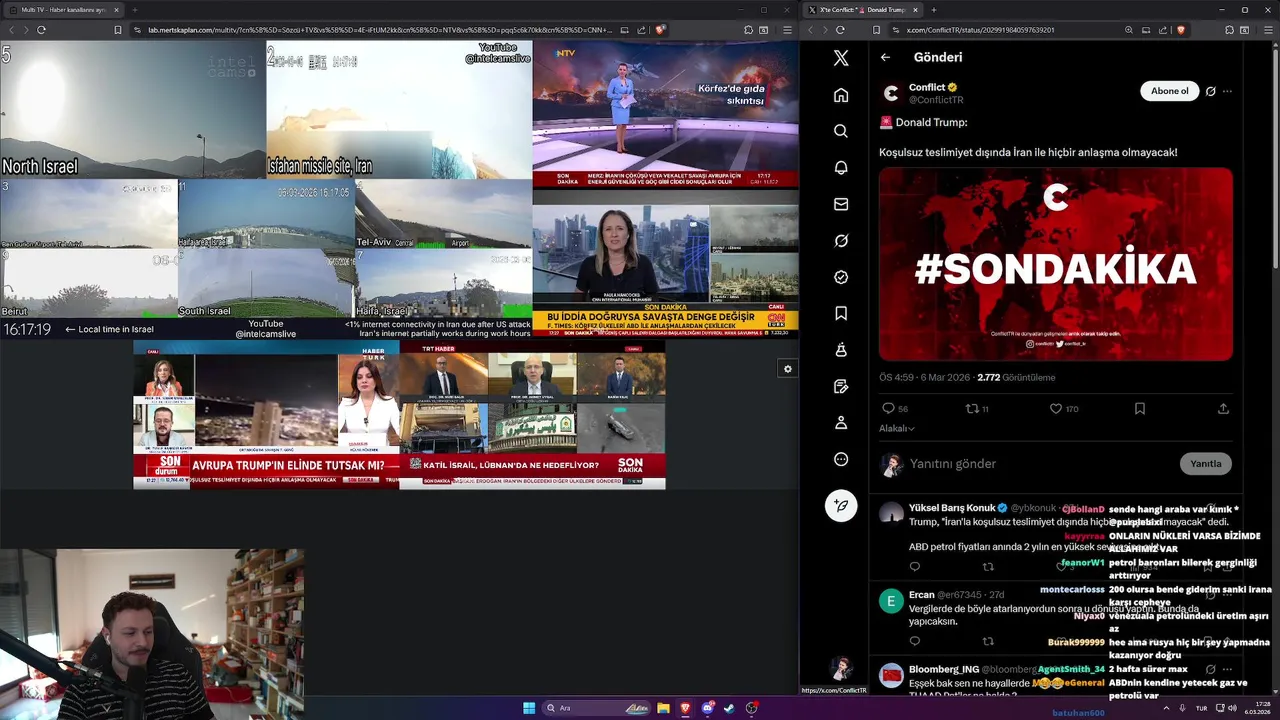This screenshot has width=1280, height=720.
Task: Click the Conflict profile avatar
Action: 890,94
